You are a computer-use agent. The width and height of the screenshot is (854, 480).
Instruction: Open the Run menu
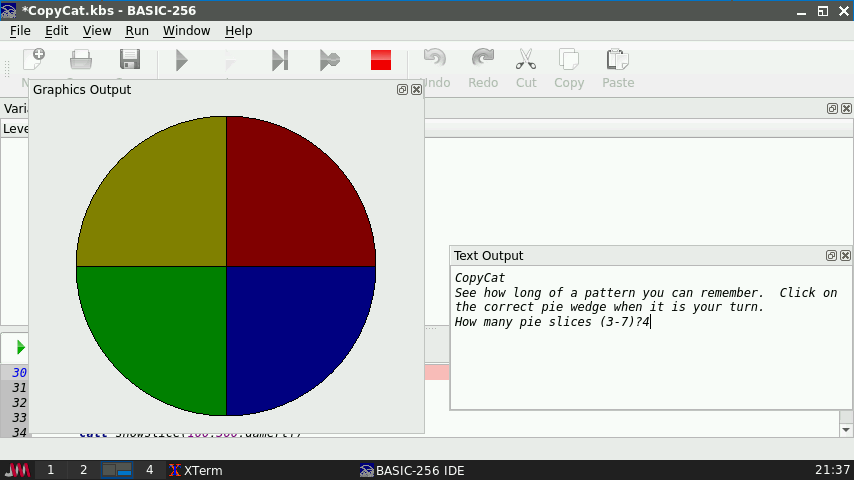(137, 30)
